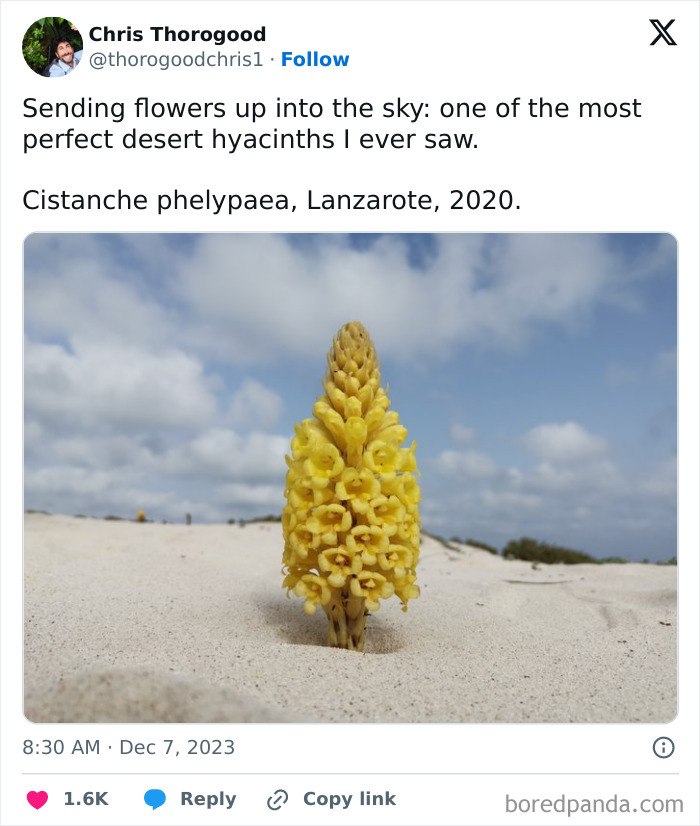Image resolution: width=700 pixels, height=826 pixels.
Task: Open the @thorogoodchris1 handle link
Action: pos(177,60)
